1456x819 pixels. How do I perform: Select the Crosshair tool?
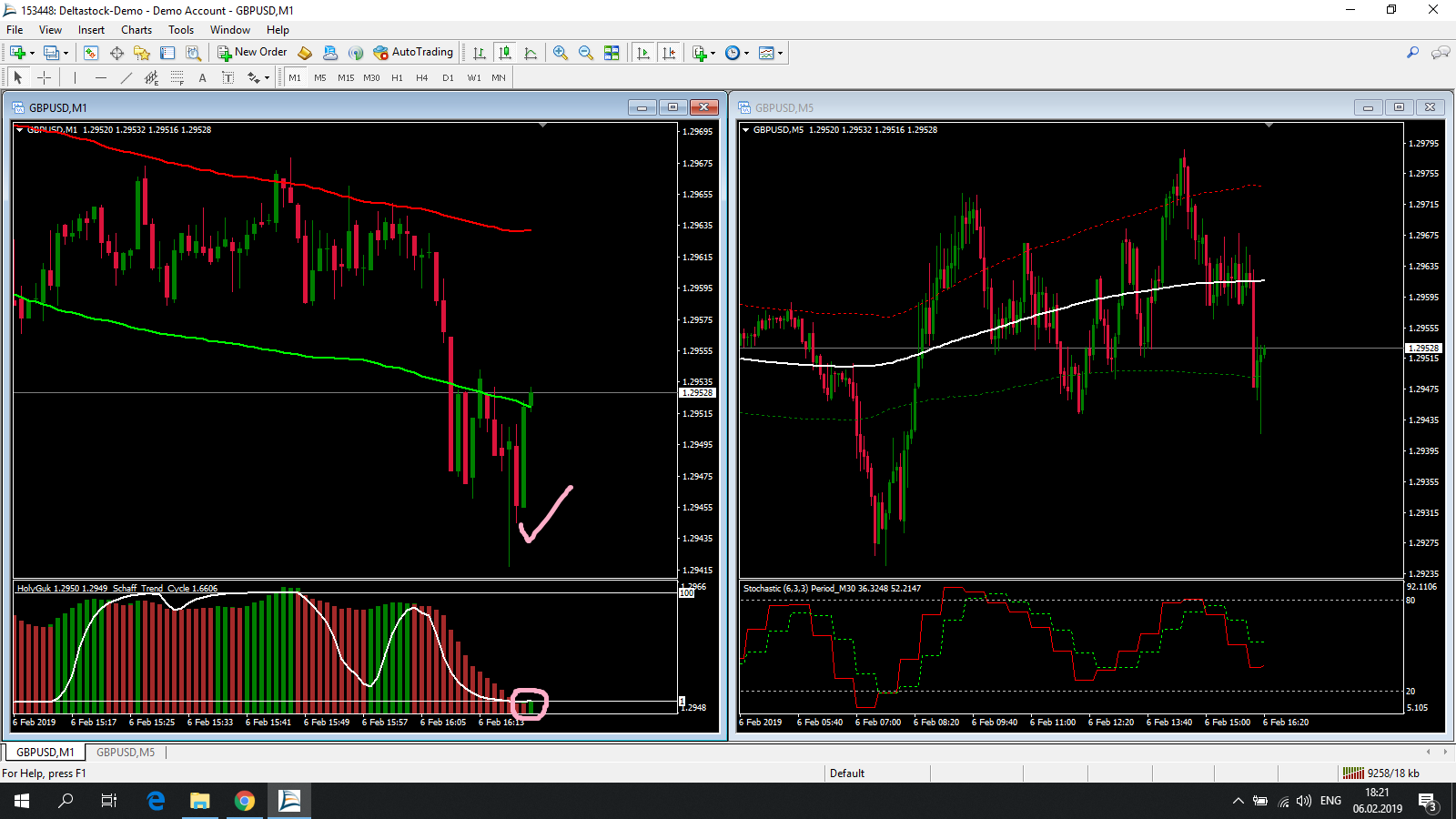coord(44,77)
